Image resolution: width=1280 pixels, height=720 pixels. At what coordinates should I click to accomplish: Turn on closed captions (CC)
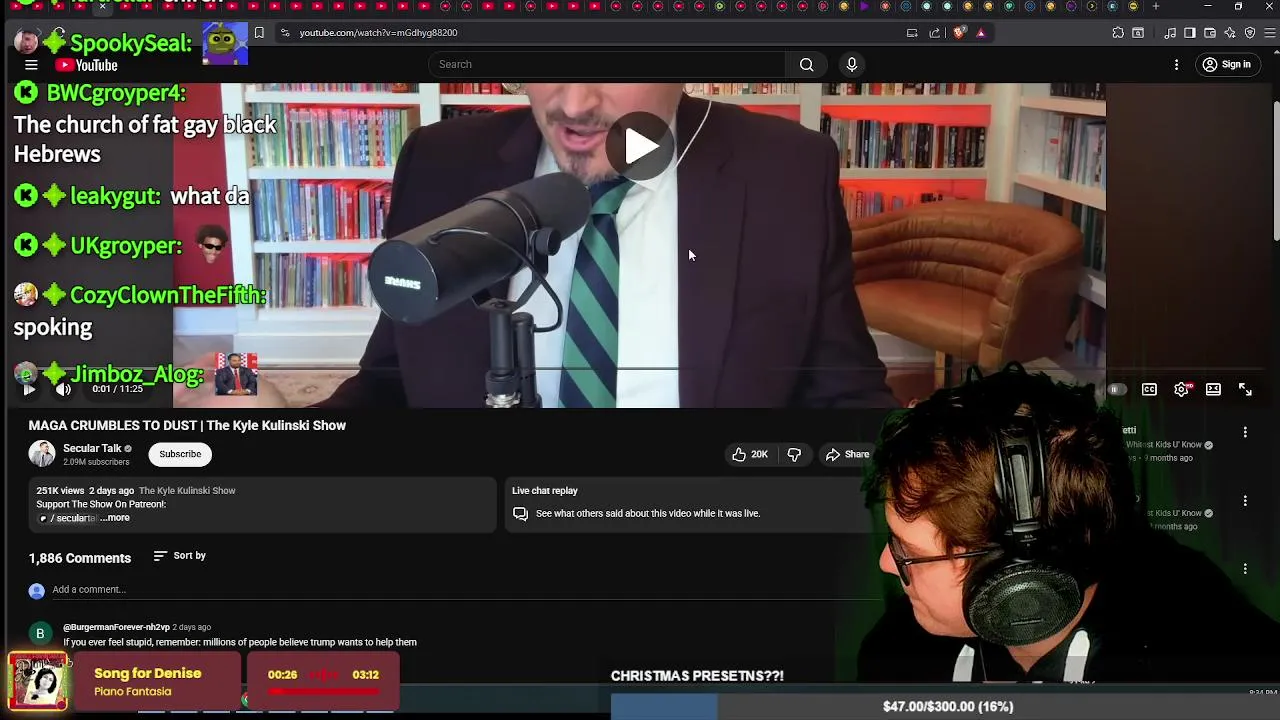click(x=1149, y=389)
